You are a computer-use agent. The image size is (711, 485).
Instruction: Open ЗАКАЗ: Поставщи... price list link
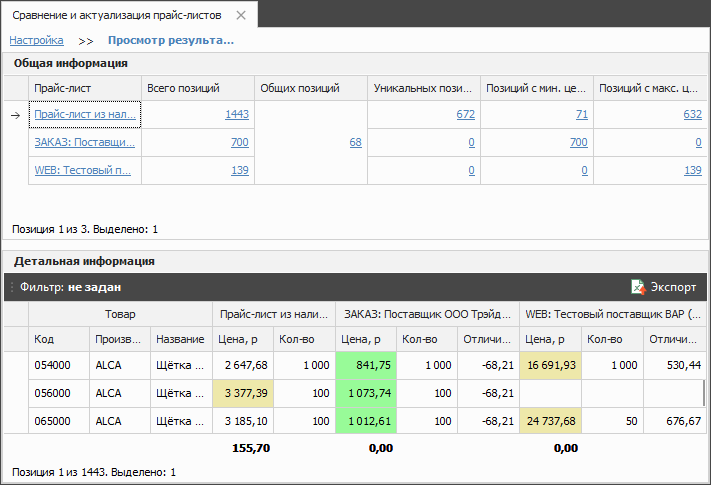(x=84, y=142)
